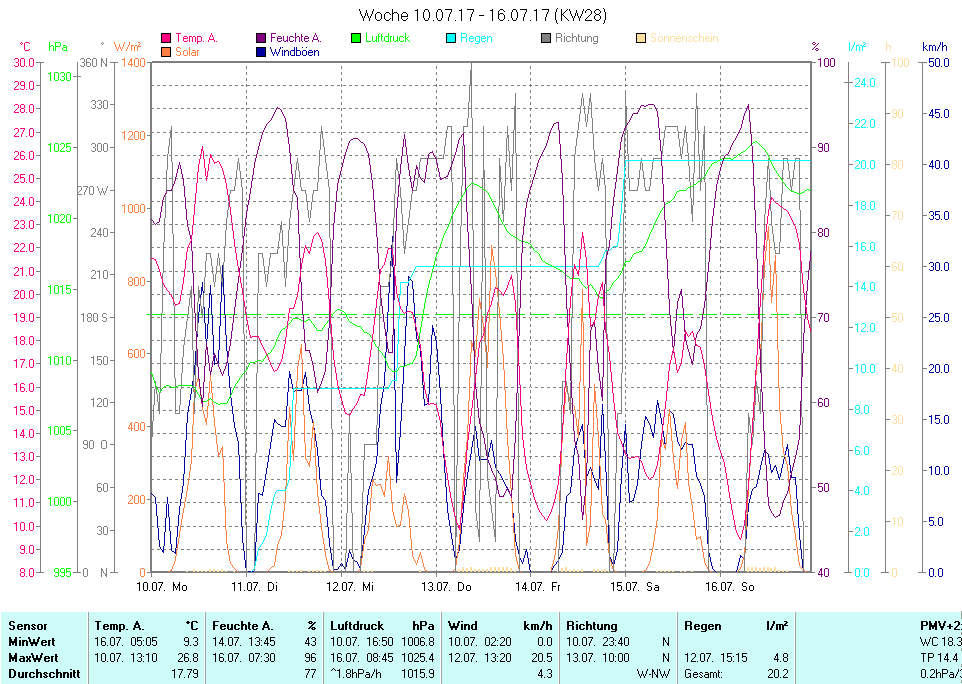Select the 'Feuchte A.' legend label

click(x=296, y=38)
